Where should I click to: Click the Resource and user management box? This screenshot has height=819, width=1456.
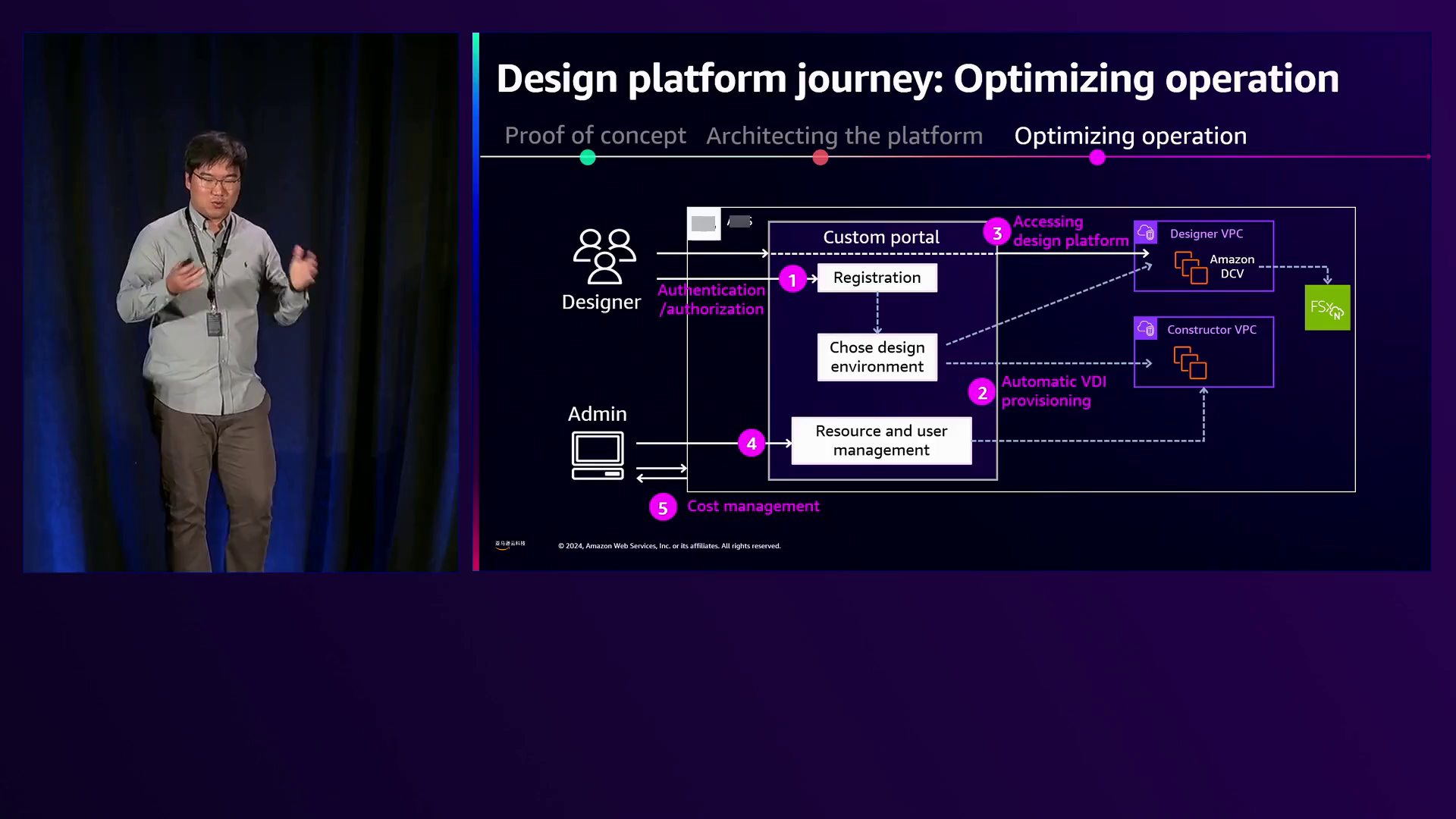[x=881, y=441]
